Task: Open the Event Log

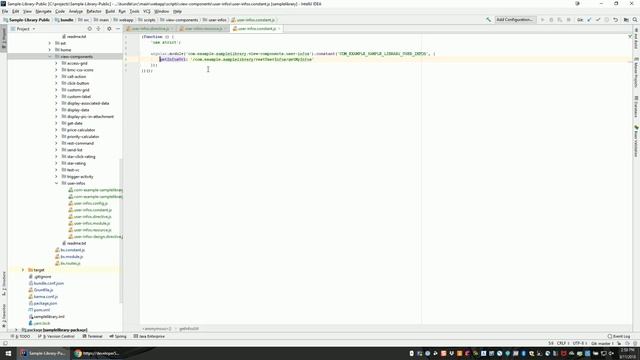Action: click(619, 336)
